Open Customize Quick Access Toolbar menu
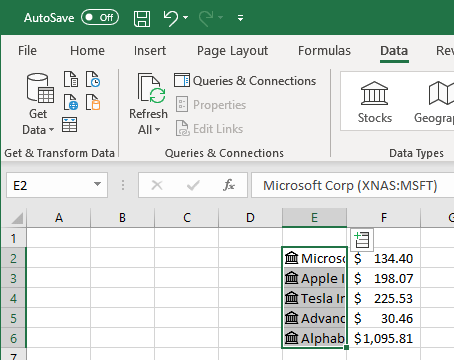 coord(240,18)
